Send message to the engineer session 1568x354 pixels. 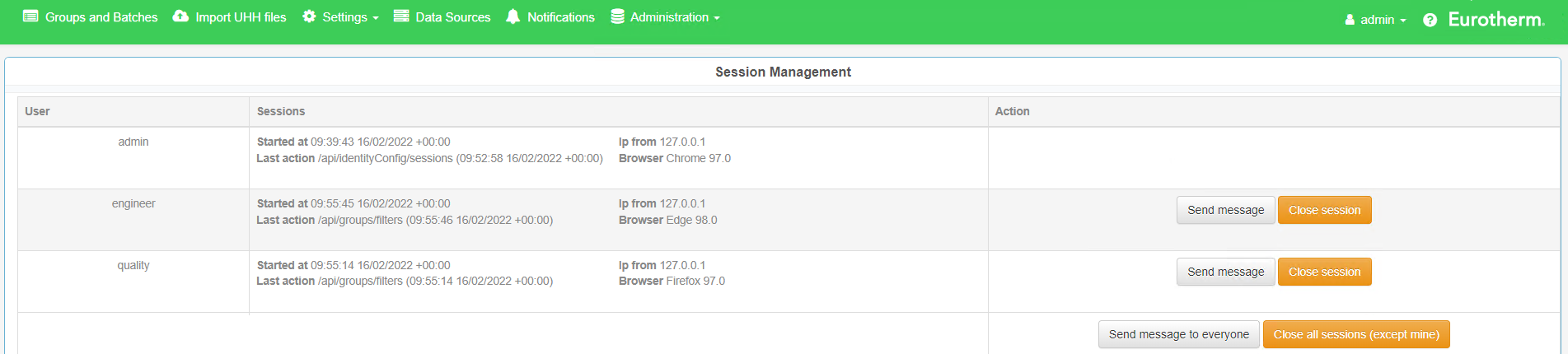(x=1225, y=210)
